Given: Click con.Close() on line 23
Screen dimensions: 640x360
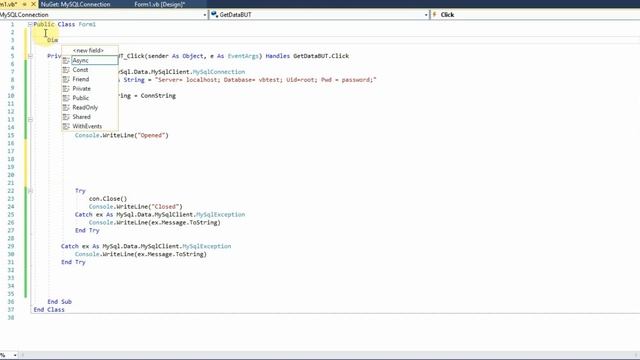Looking at the screenshot, I should coord(108,199).
